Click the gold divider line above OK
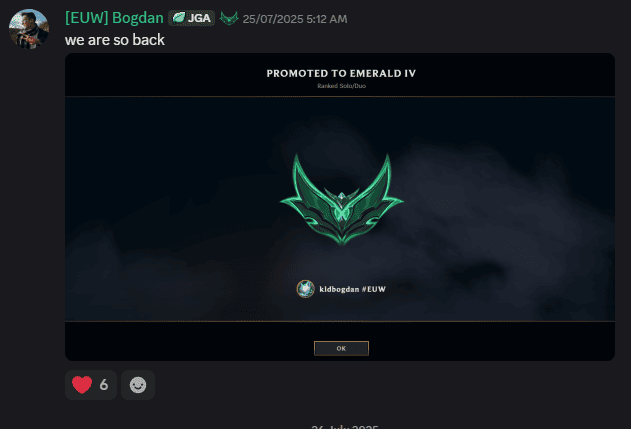Viewport: 631px width, 429px height. [x=340, y=321]
